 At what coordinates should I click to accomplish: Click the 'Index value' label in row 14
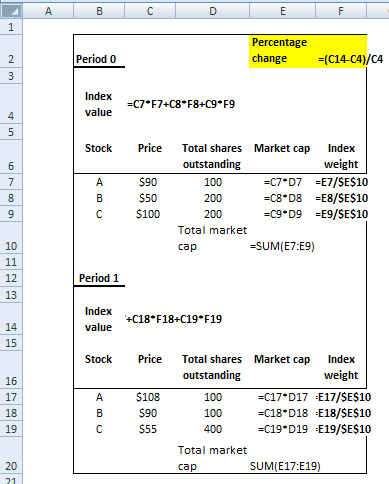[x=99, y=319]
